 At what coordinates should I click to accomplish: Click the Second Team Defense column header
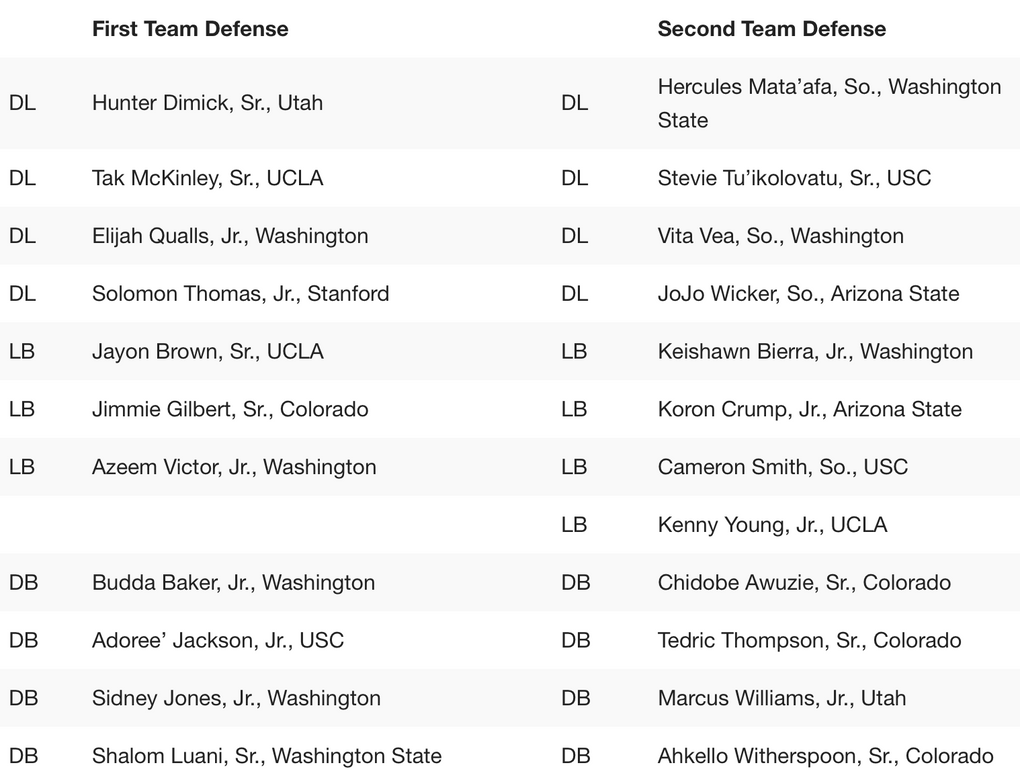(772, 29)
